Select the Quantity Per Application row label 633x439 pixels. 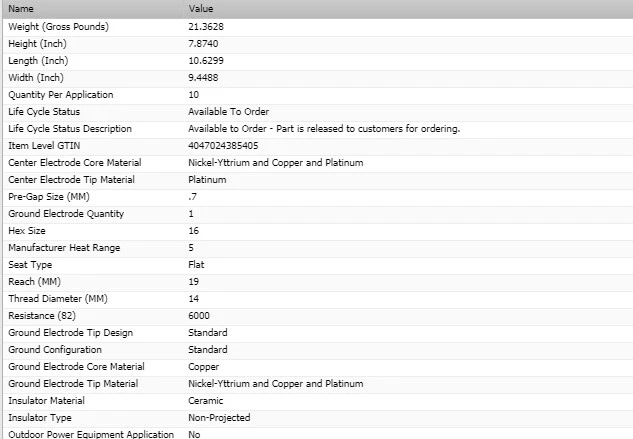(x=61, y=95)
